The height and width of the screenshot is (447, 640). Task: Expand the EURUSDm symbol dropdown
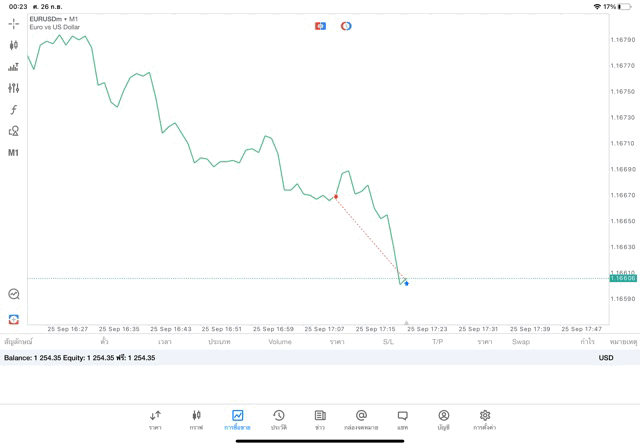click(x=55, y=19)
